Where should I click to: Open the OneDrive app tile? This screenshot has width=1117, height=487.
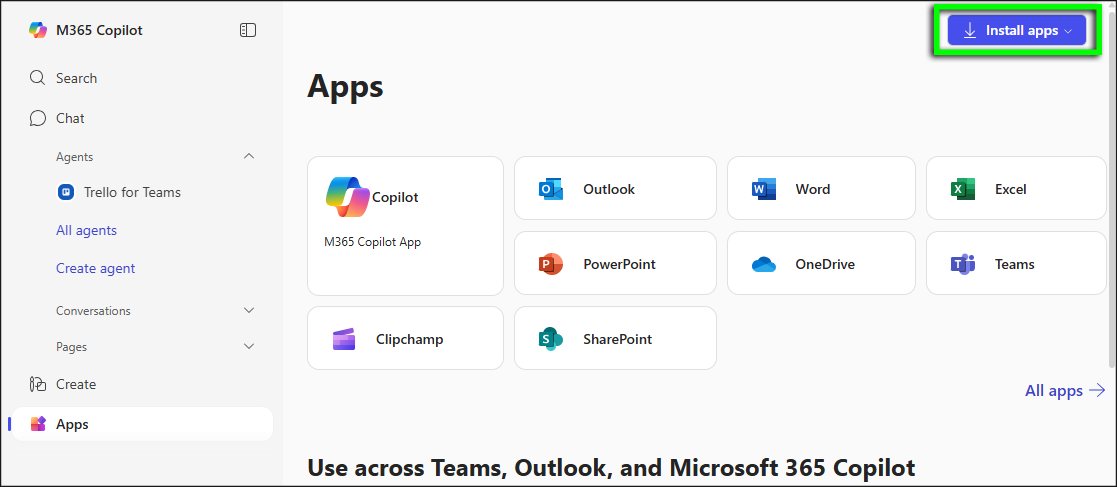coord(820,264)
